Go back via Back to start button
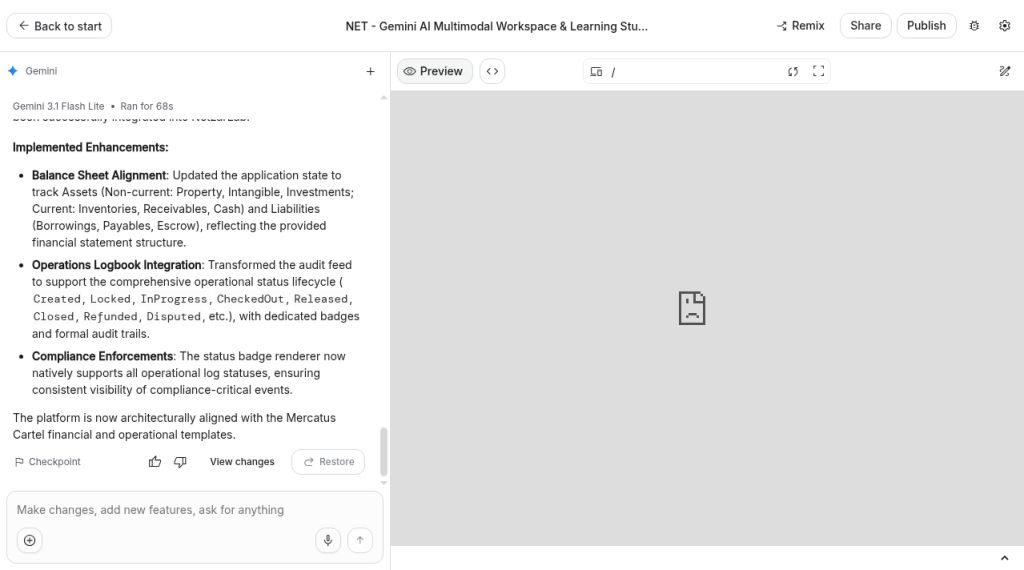1024x570 pixels. pyautogui.click(x=59, y=26)
